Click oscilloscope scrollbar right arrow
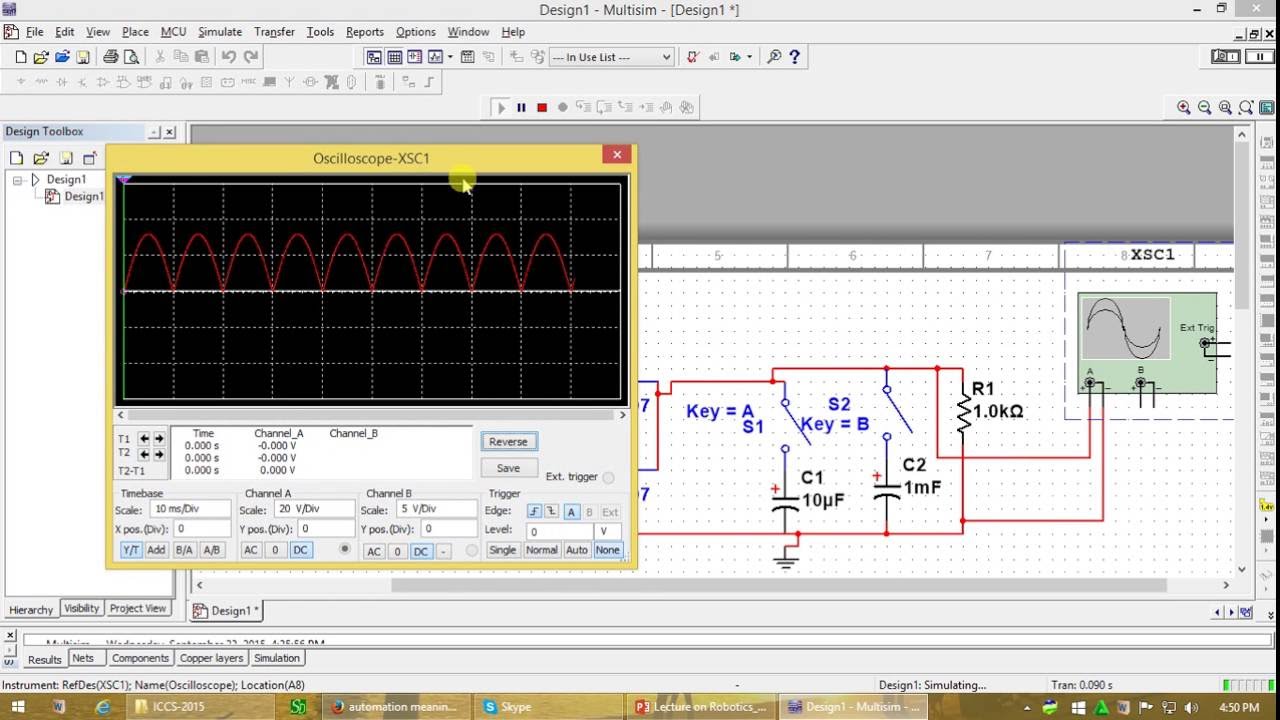The width and height of the screenshot is (1280, 720). [622, 415]
